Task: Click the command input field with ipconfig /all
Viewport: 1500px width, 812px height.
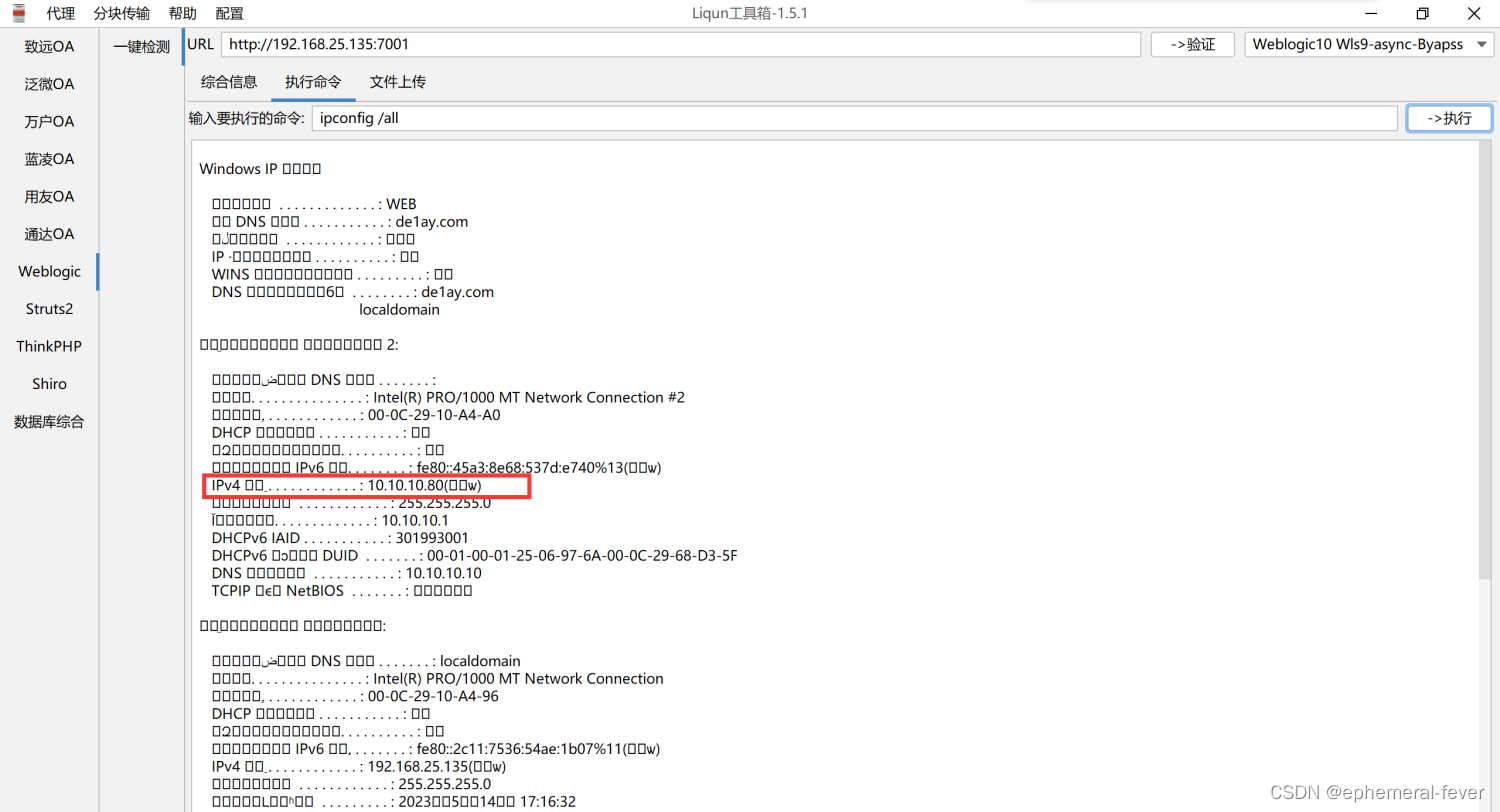Action: [854, 118]
